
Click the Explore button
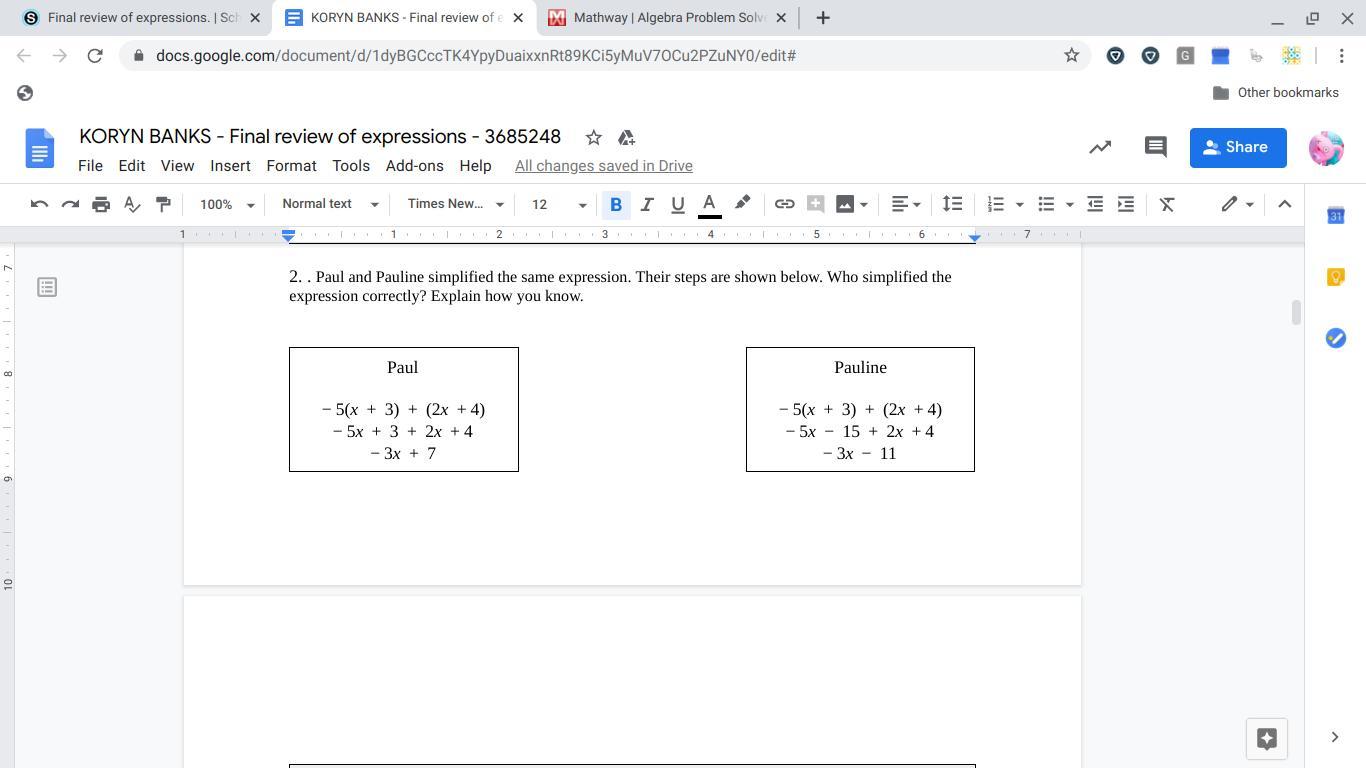tap(1267, 738)
